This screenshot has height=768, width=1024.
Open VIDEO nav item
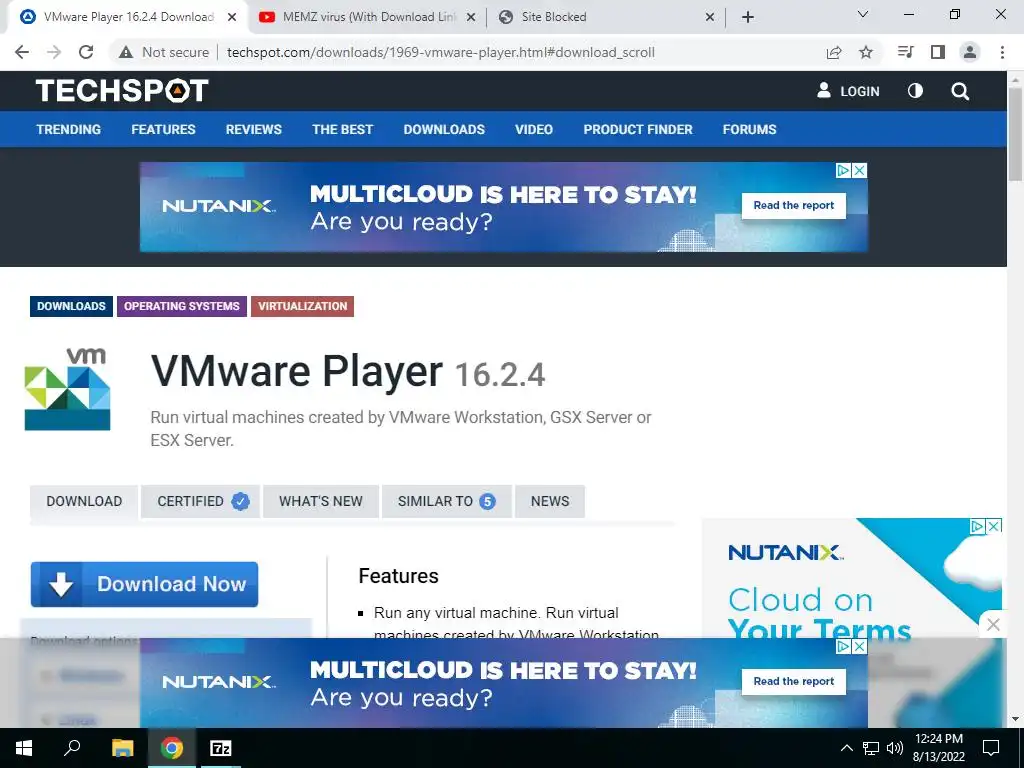point(534,129)
